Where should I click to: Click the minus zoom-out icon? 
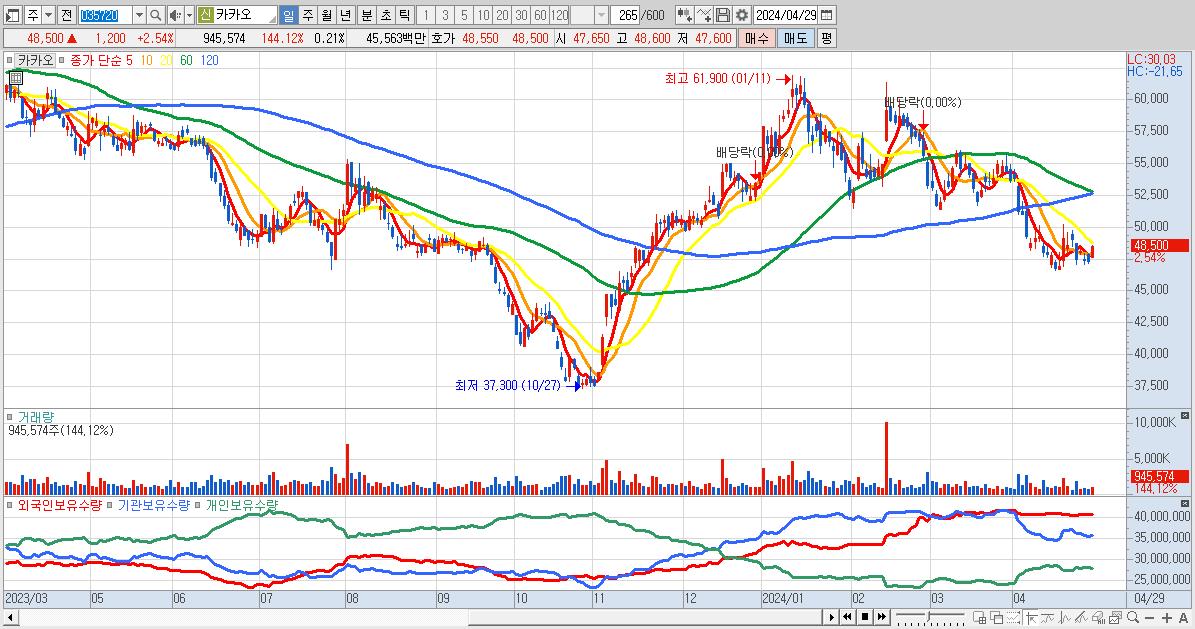1149,617
